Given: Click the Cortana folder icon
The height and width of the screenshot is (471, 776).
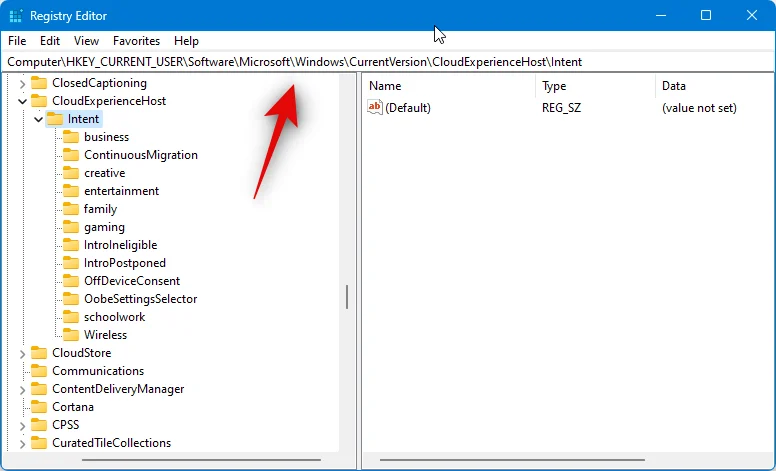Looking at the screenshot, I should pyautogui.click(x=39, y=407).
